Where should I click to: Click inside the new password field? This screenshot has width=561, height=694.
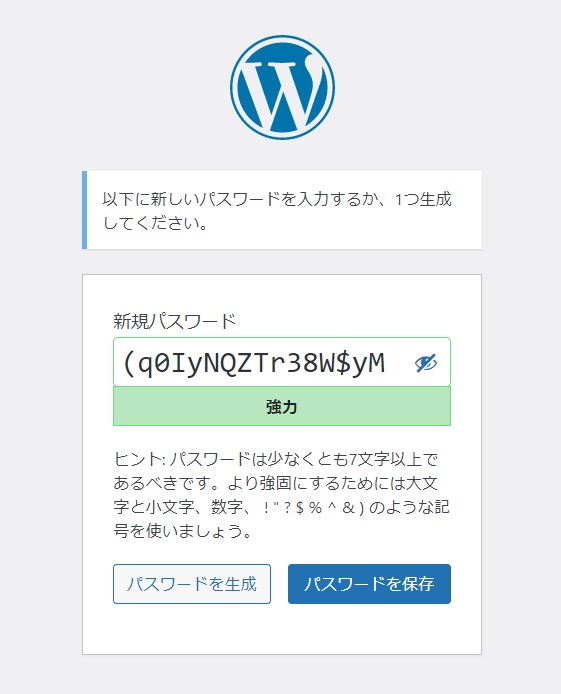coord(282,362)
